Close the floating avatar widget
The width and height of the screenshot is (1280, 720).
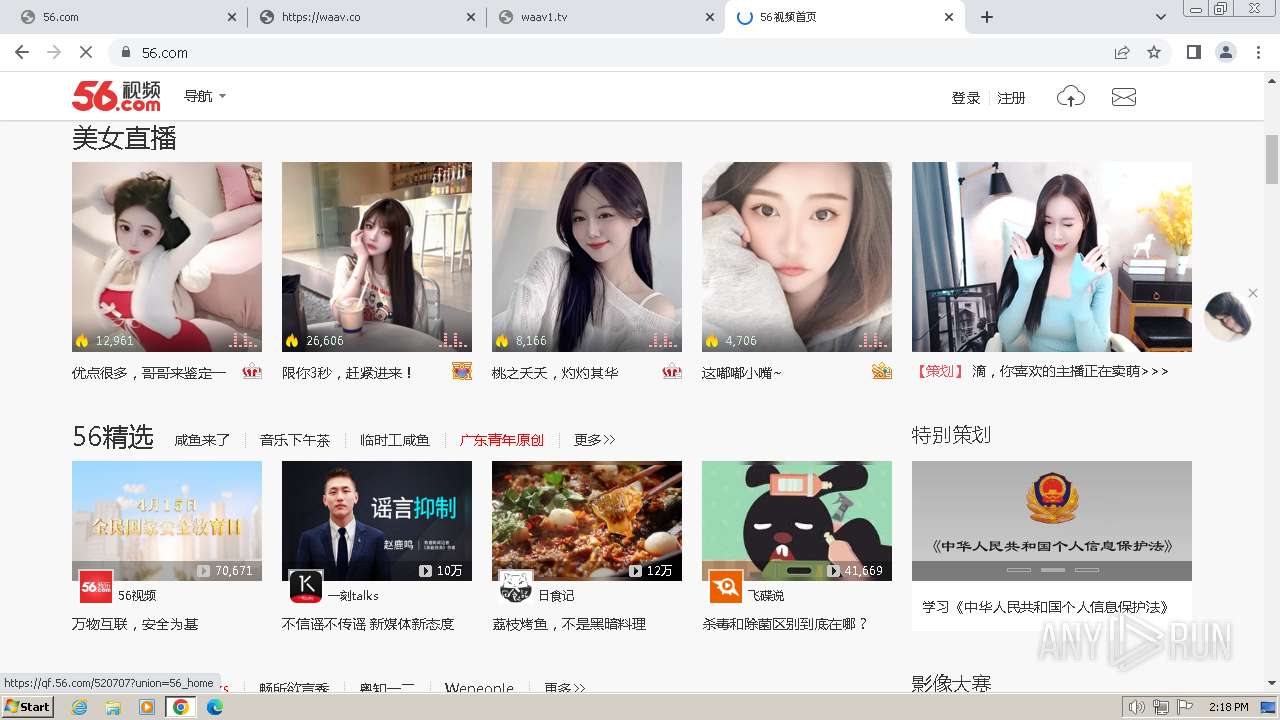1253,293
